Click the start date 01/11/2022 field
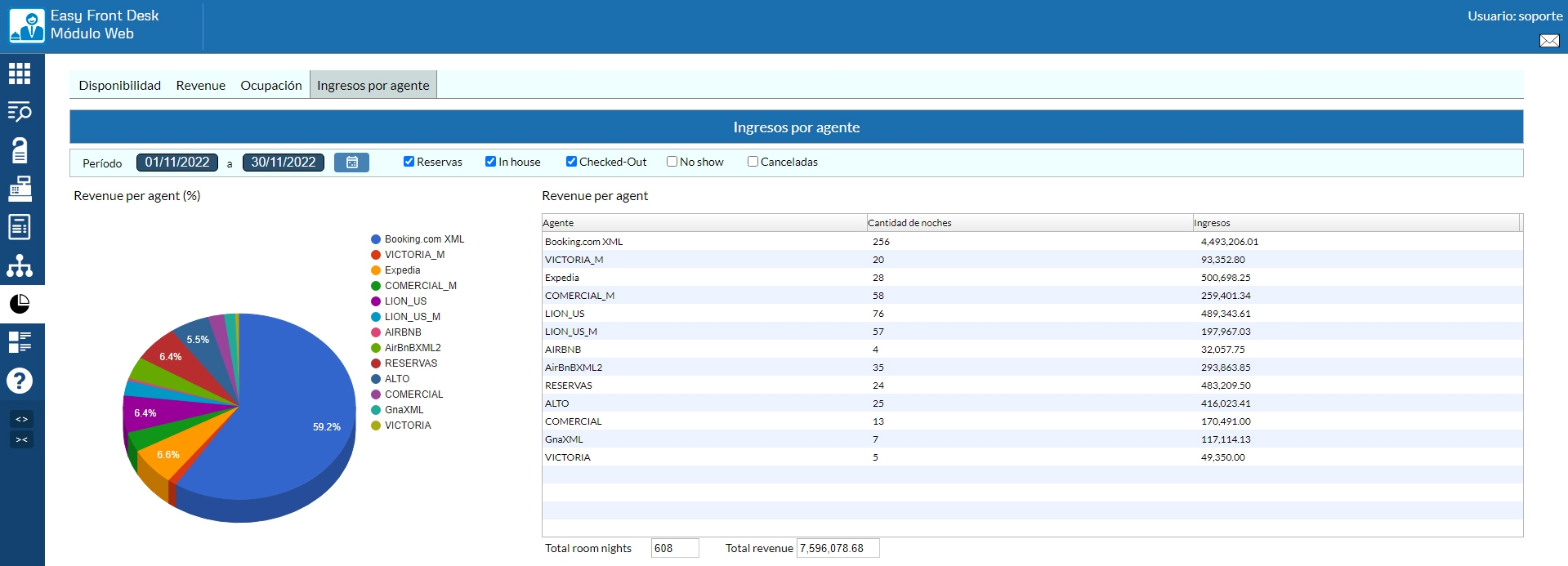This screenshot has width=1568, height=566. (177, 163)
